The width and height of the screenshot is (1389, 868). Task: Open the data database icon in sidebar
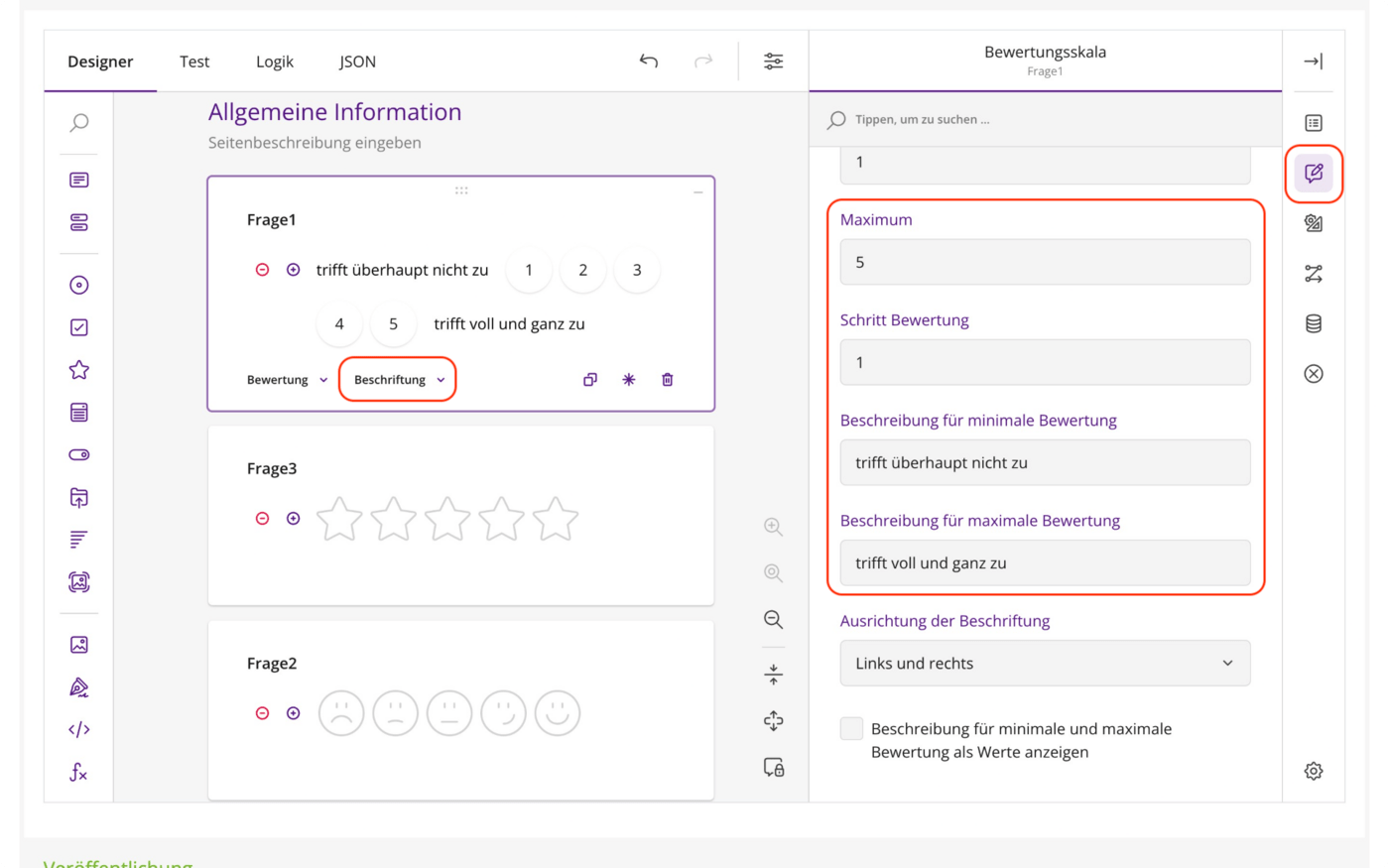(x=1314, y=323)
